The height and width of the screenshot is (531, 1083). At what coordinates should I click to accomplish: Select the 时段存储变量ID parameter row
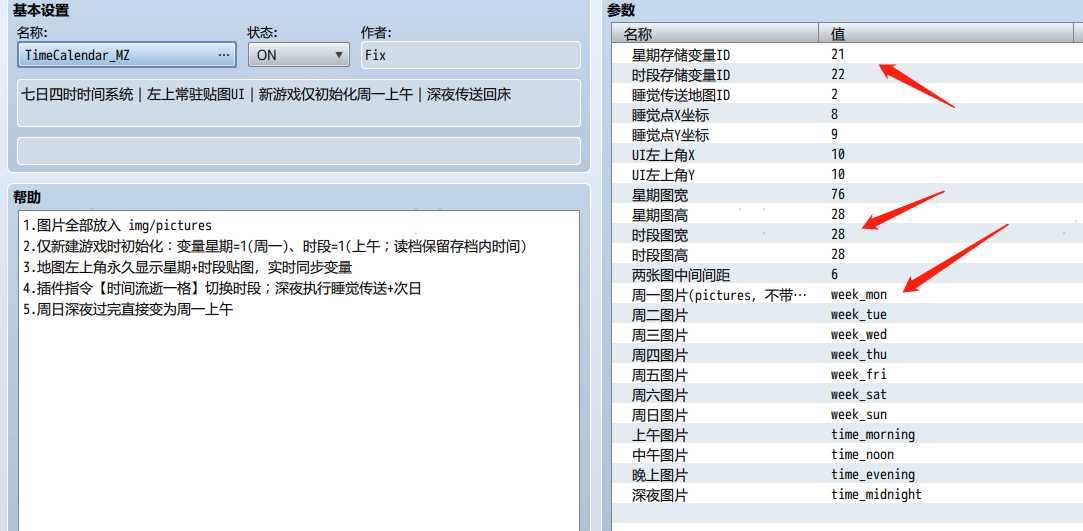point(847,74)
